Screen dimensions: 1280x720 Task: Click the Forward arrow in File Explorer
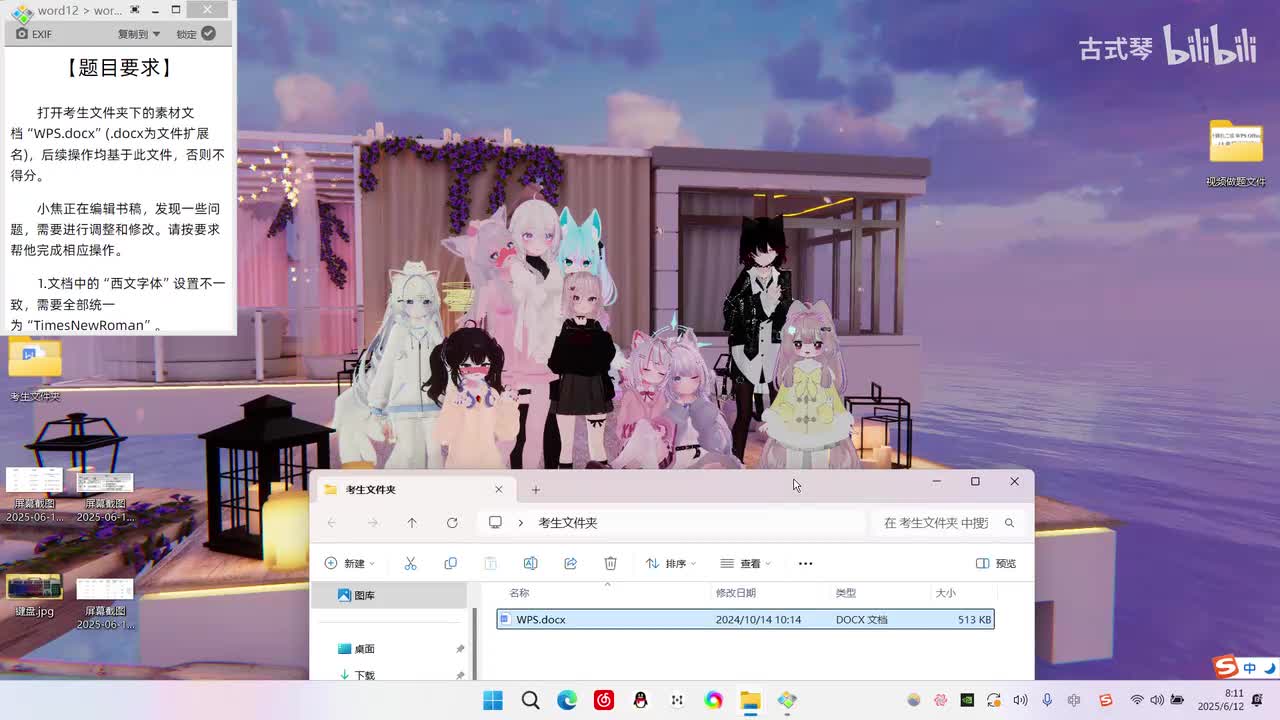pyautogui.click(x=372, y=522)
